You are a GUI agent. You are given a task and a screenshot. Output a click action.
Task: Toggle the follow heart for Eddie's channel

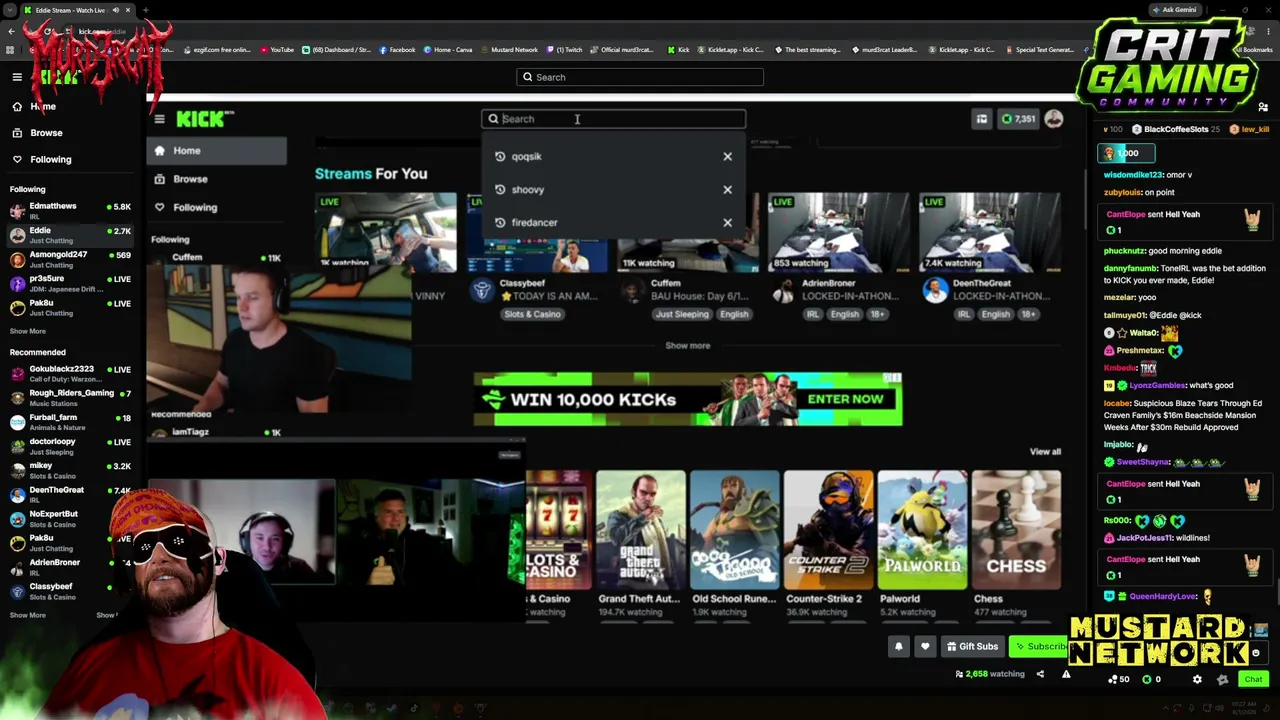925,646
